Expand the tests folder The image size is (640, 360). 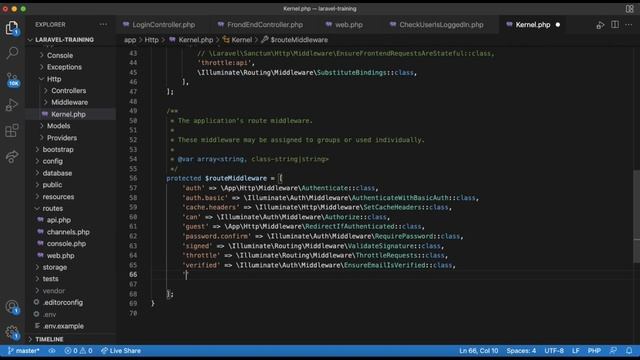pyautogui.click(x=50, y=279)
